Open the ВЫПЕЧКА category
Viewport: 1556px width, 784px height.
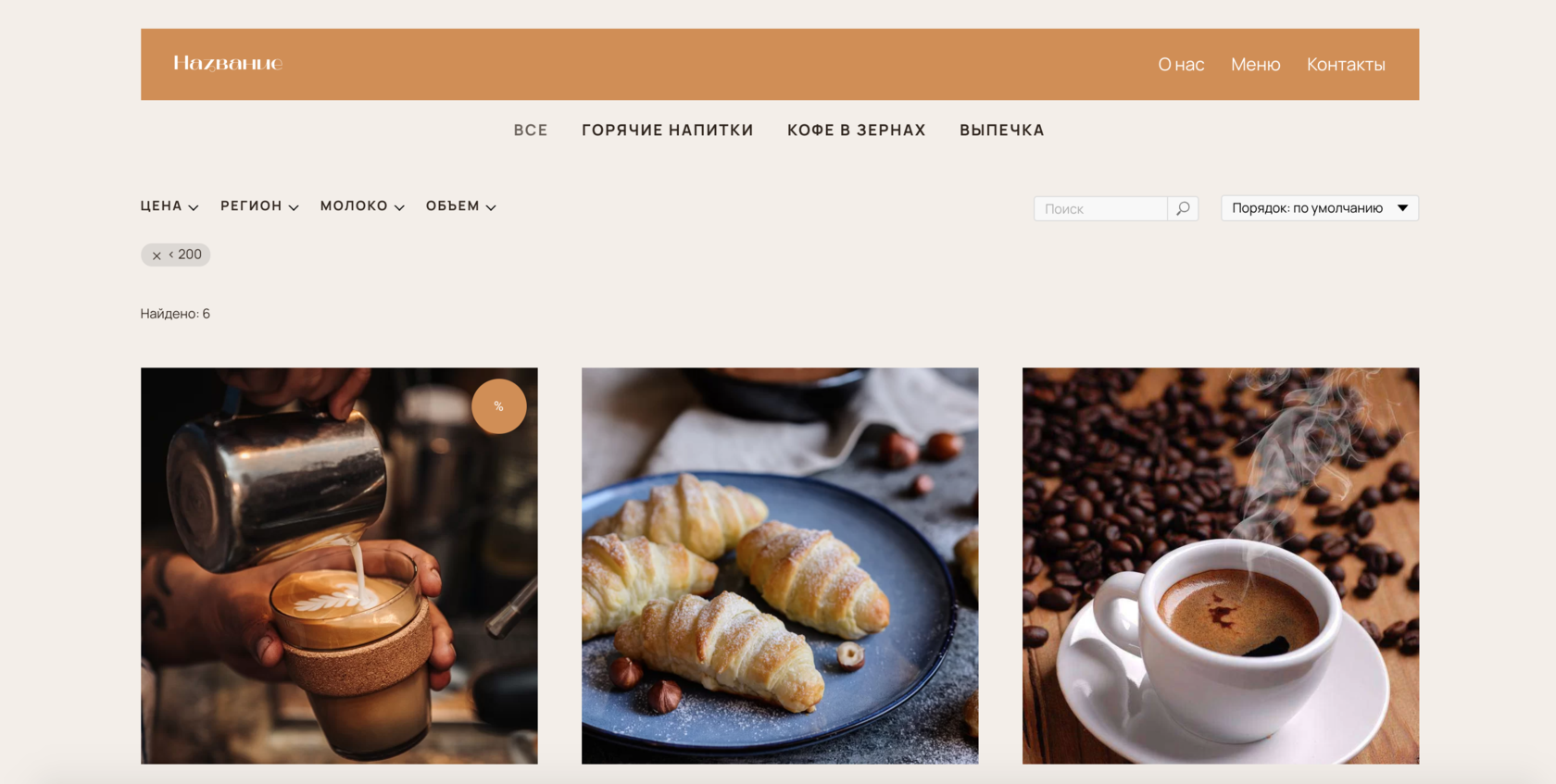tap(1002, 131)
